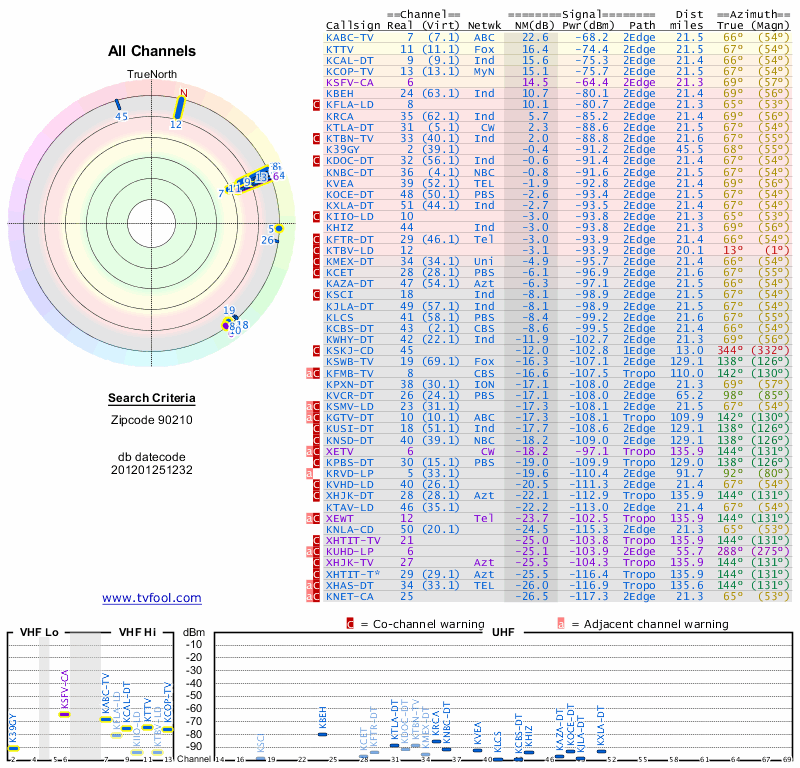Click the co-channel warning icon beside KVHD-LD

[x=316, y=485]
